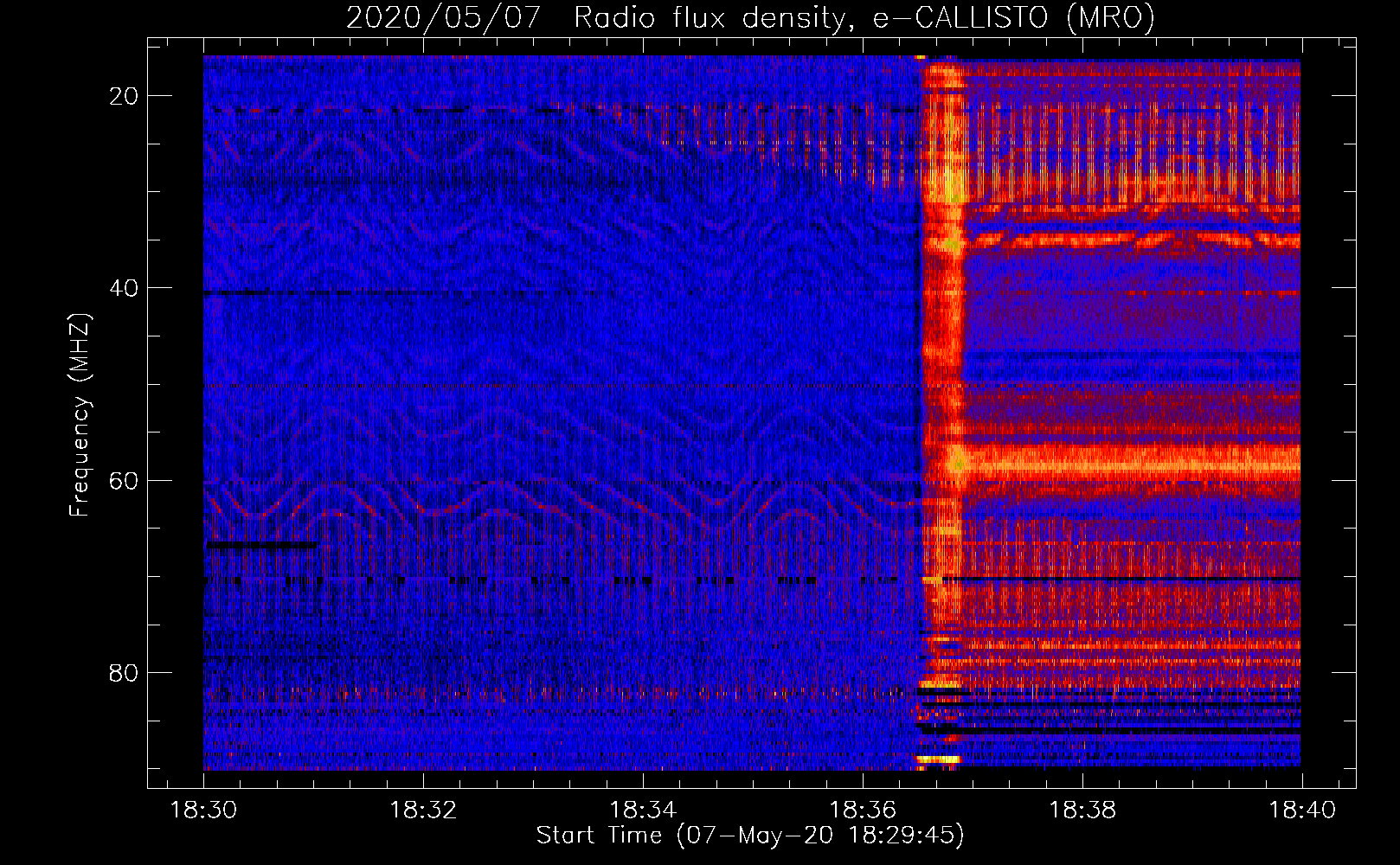
Task: Select the 18:34 time tick label
Action: (x=643, y=811)
